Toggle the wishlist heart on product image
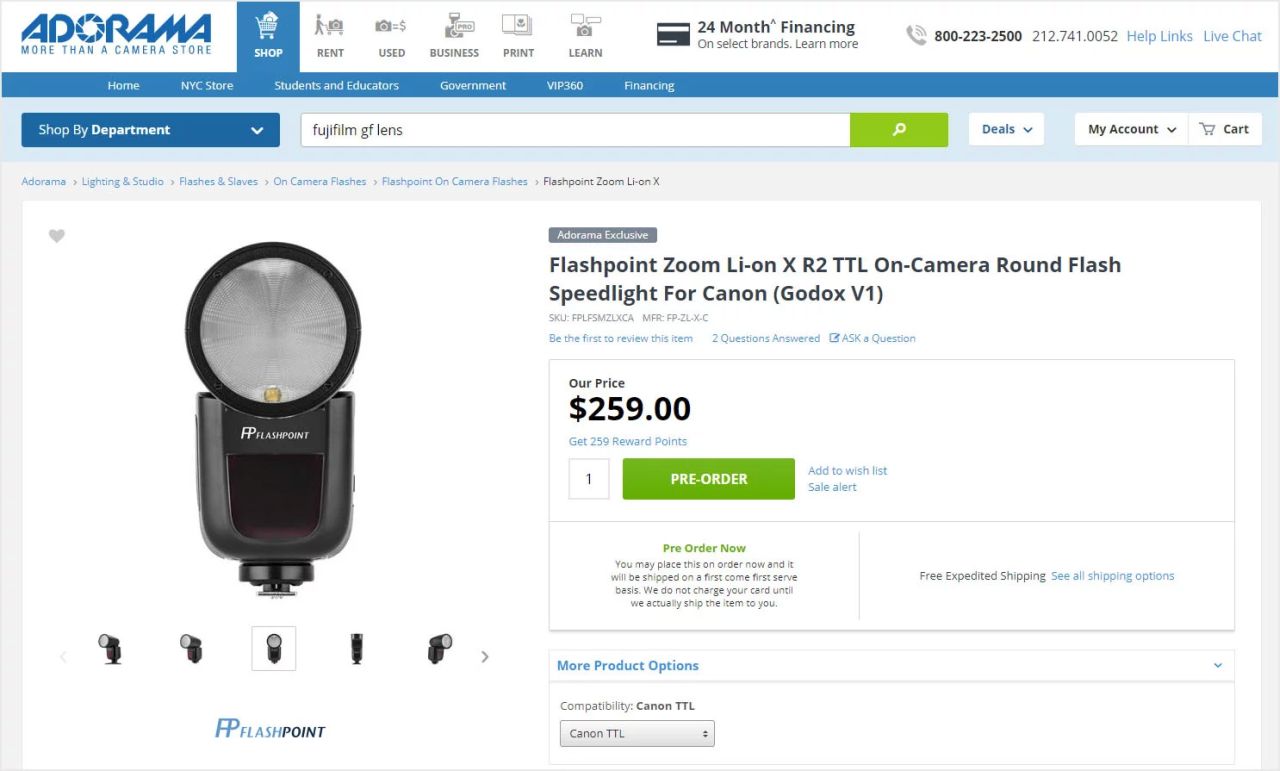The image size is (1280, 771). click(57, 236)
